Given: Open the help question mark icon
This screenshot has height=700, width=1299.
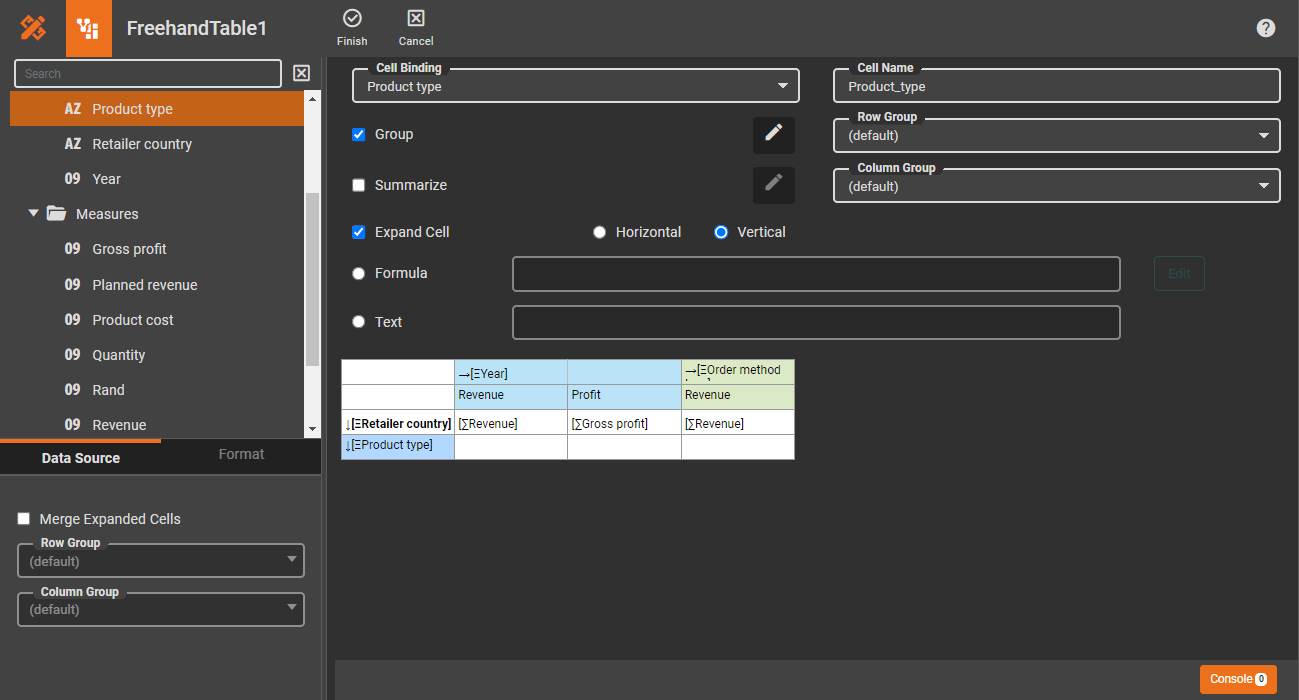Looking at the screenshot, I should pos(1266,28).
